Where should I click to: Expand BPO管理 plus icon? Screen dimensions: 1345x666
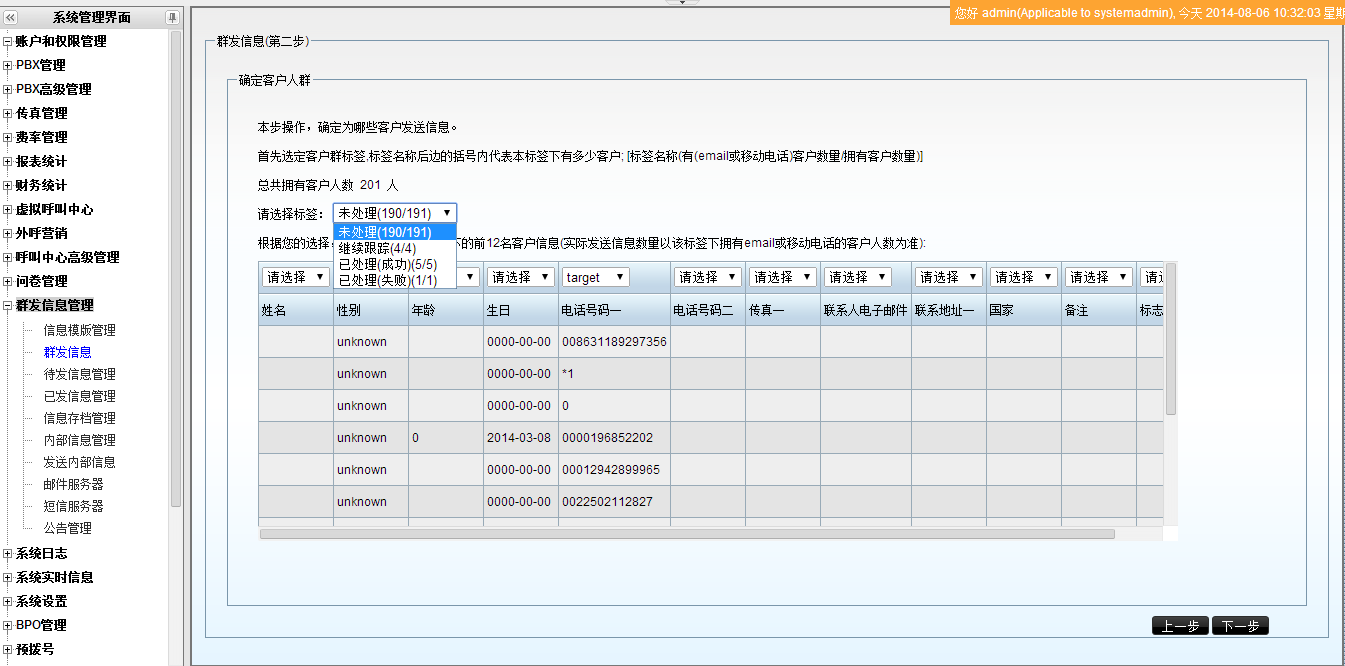(x=8, y=626)
